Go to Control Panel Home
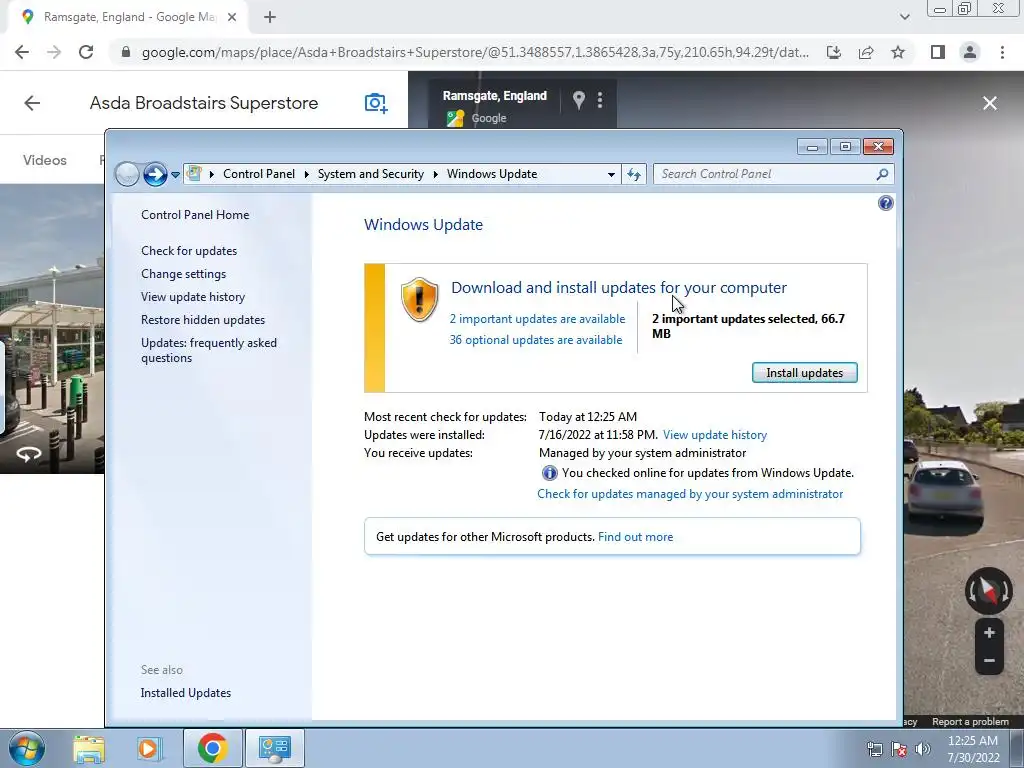 [195, 215]
